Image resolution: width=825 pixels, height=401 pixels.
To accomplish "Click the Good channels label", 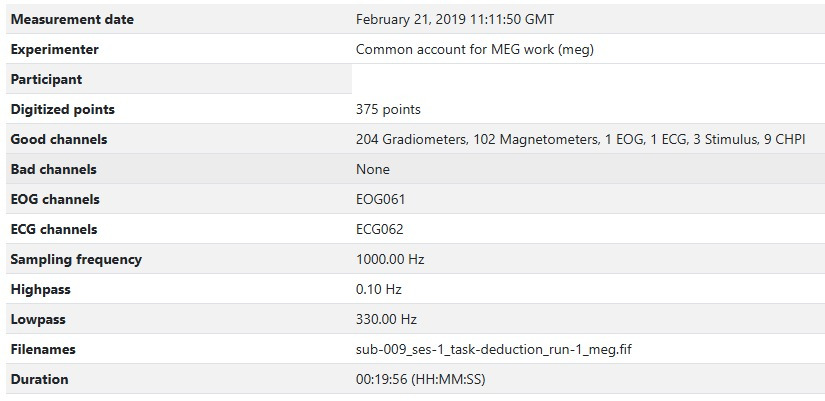I will click(x=59, y=139).
